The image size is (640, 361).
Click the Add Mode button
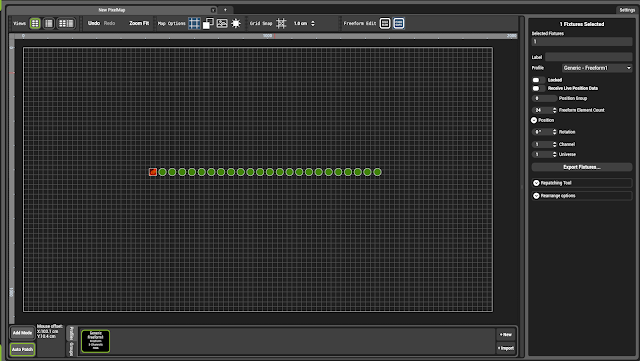[22, 333]
